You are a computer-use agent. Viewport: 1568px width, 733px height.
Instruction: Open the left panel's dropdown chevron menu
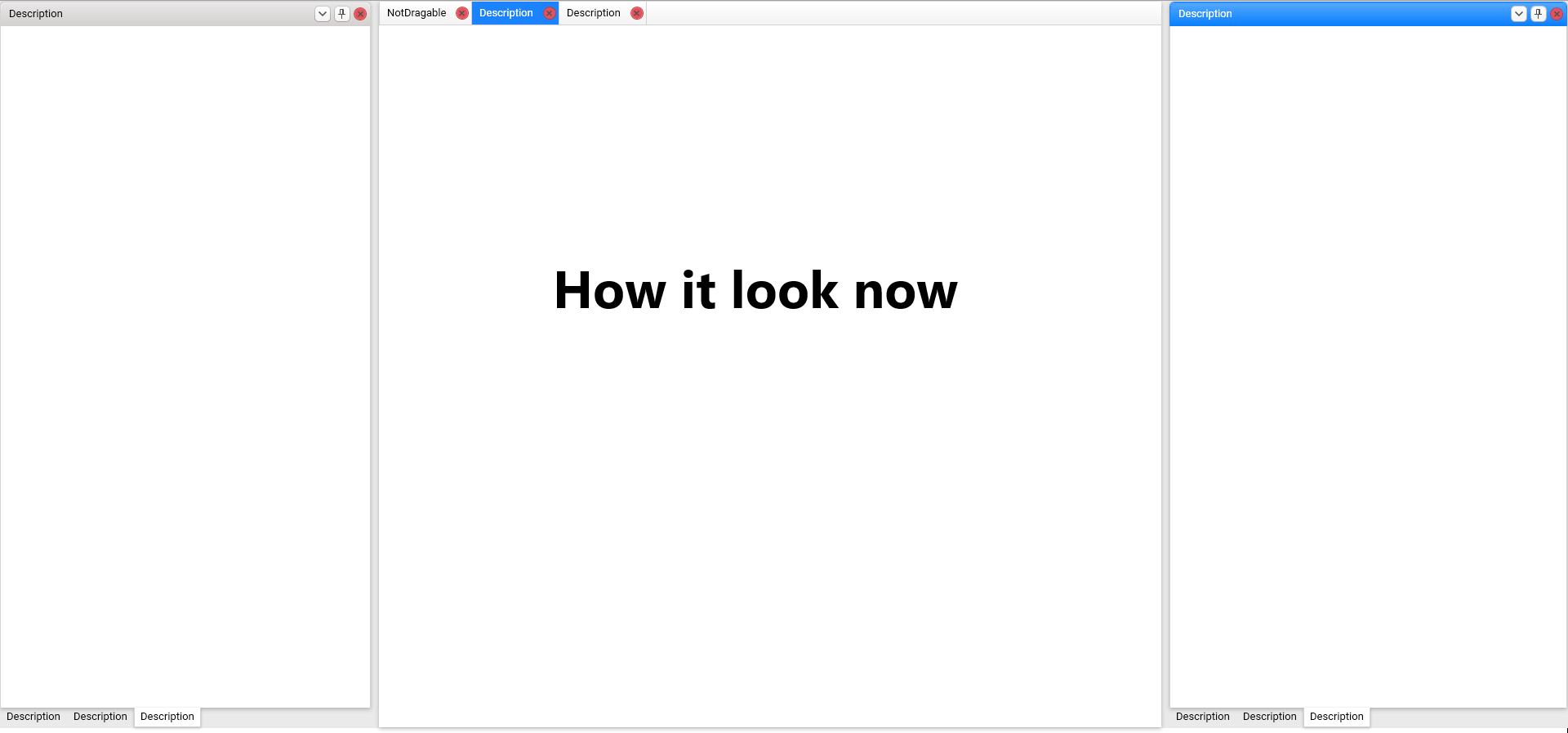(x=323, y=14)
